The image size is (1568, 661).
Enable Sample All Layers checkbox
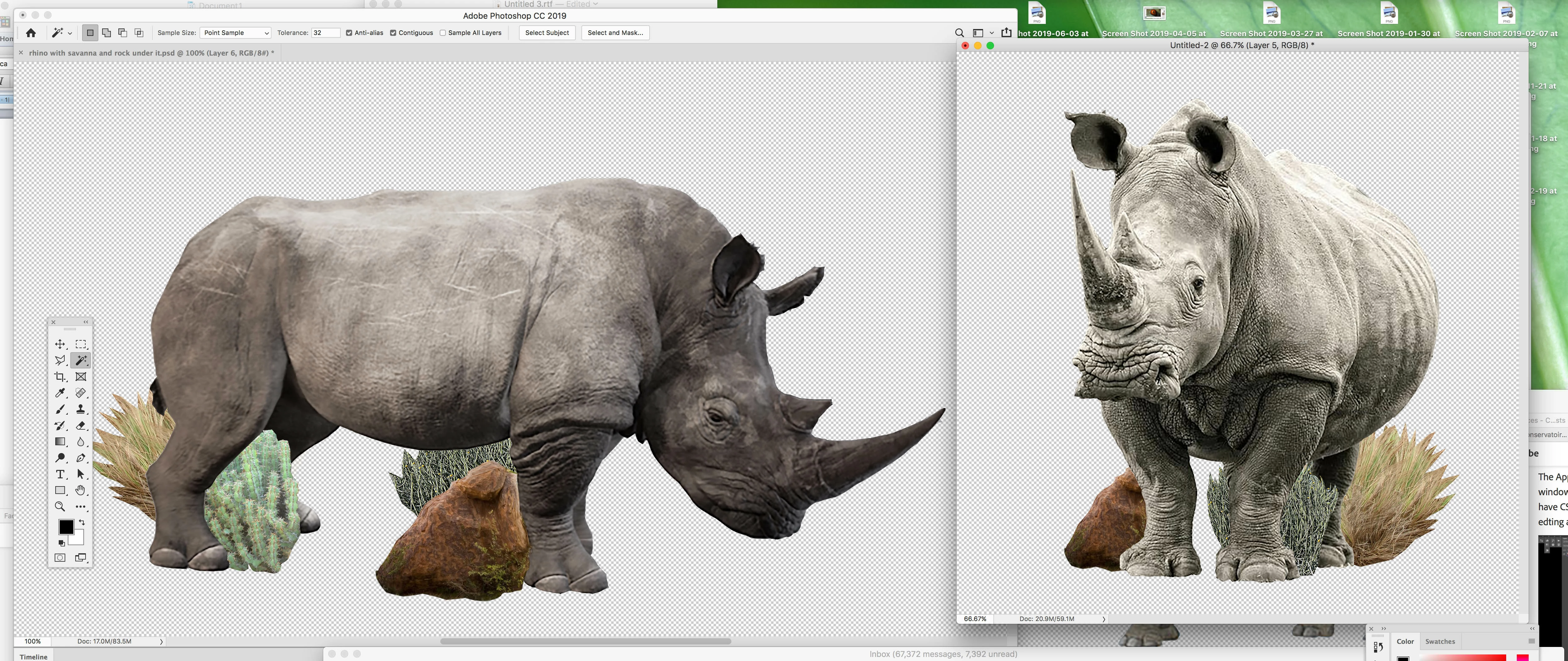[x=443, y=33]
